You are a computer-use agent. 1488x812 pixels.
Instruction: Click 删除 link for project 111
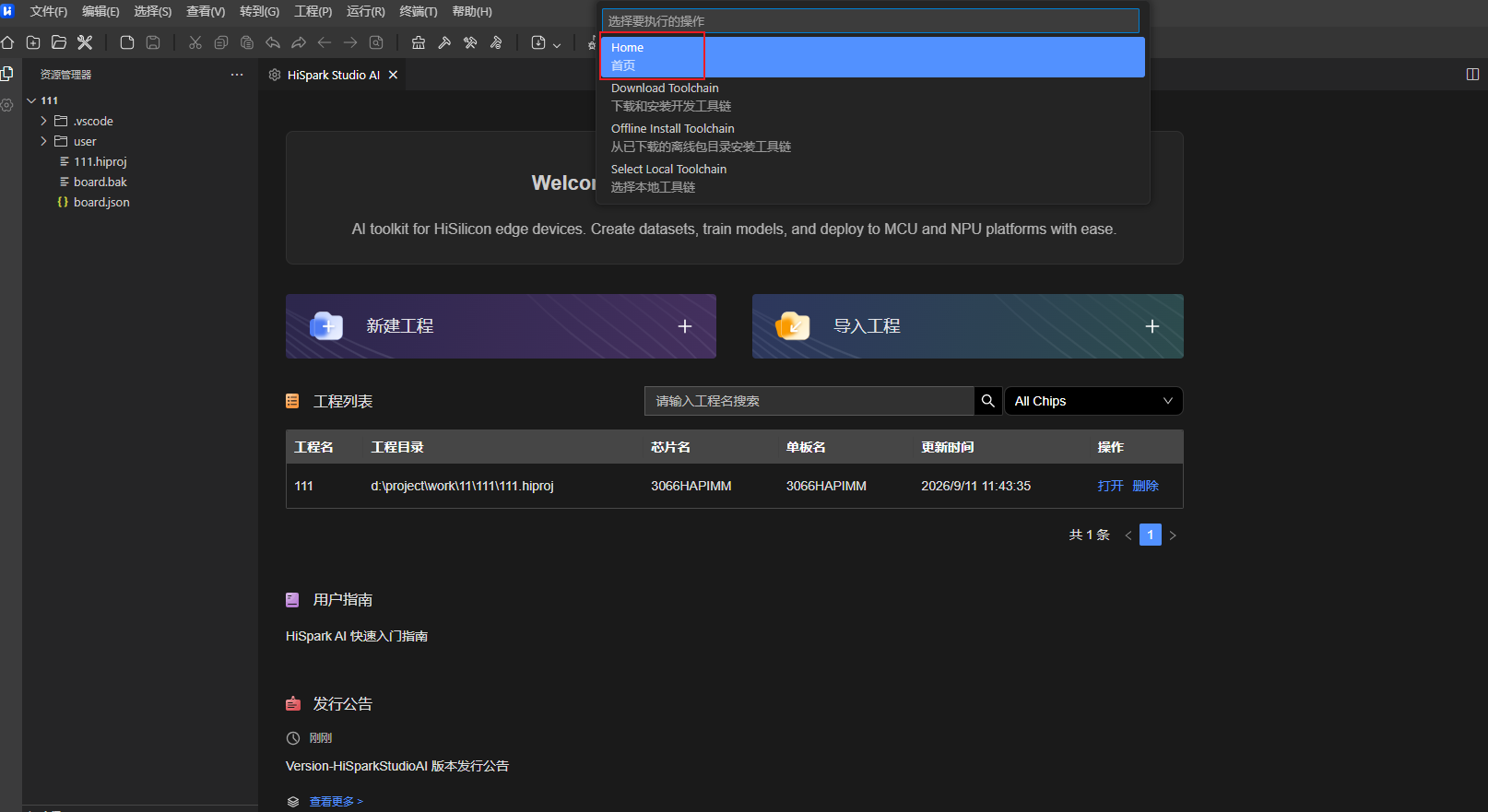(1145, 486)
